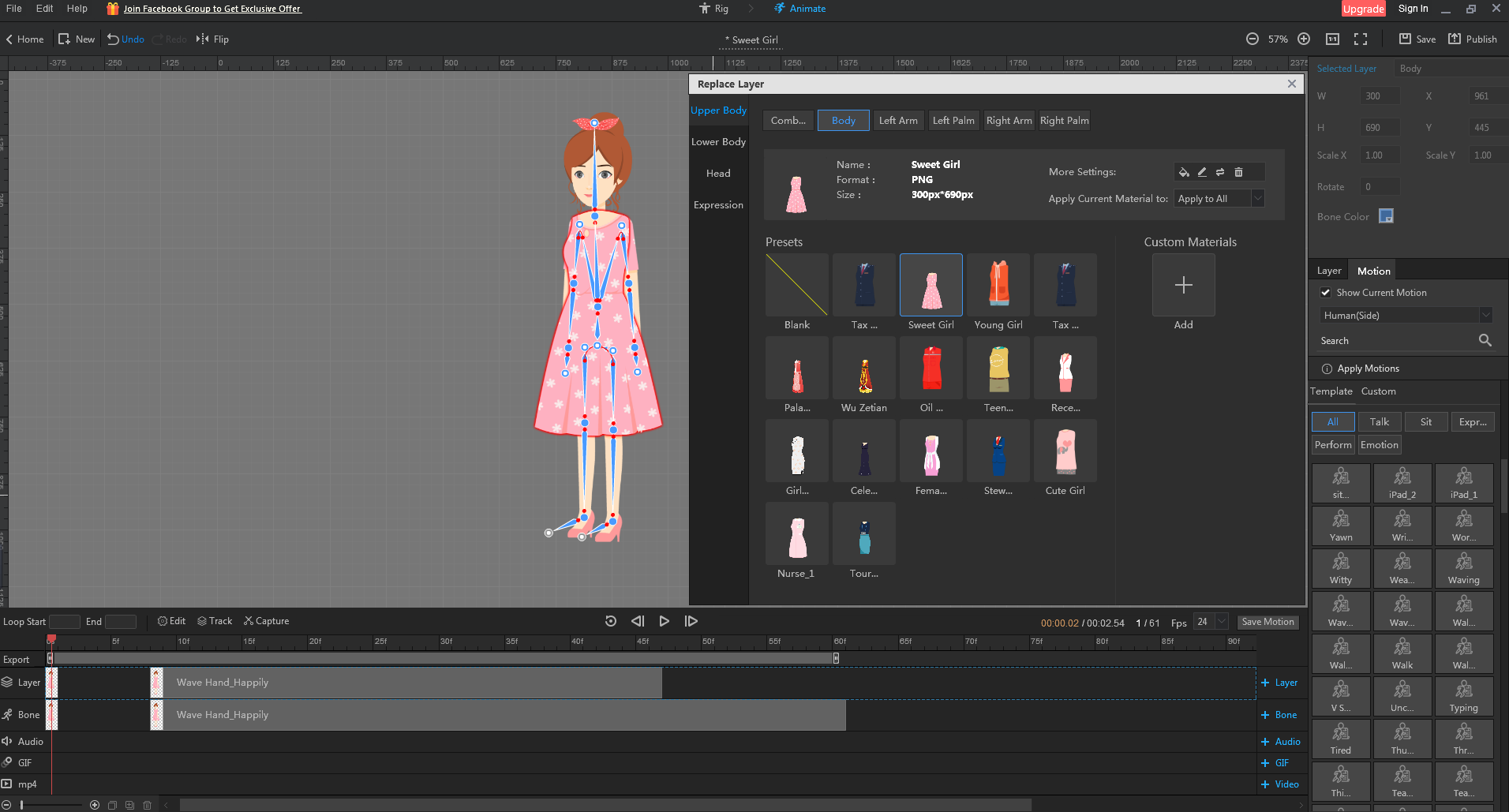
Task: Click the timeline paste clip icon
Action: tap(129, 805)
